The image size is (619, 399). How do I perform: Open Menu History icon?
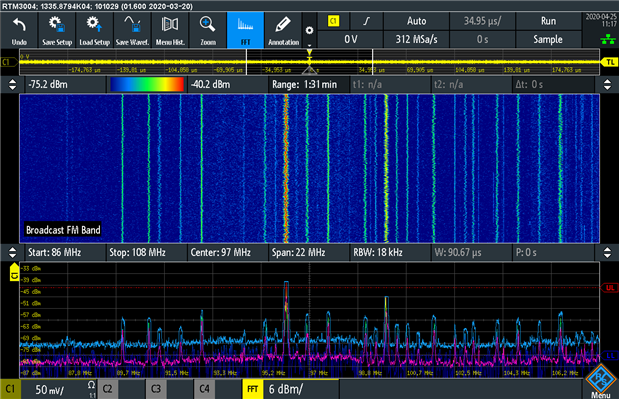tap(170, 30)
